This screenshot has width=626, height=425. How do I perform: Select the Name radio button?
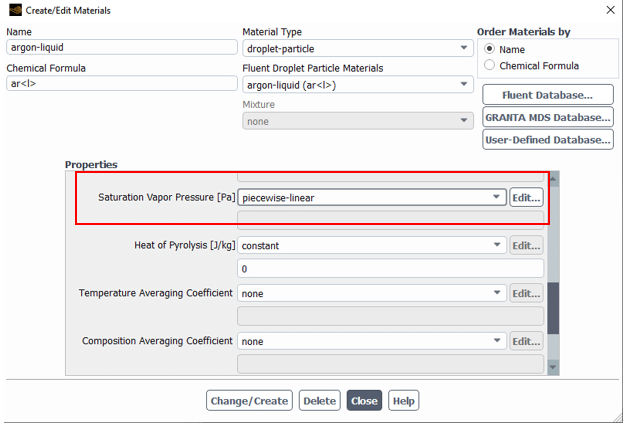click(x=489, y=49)
